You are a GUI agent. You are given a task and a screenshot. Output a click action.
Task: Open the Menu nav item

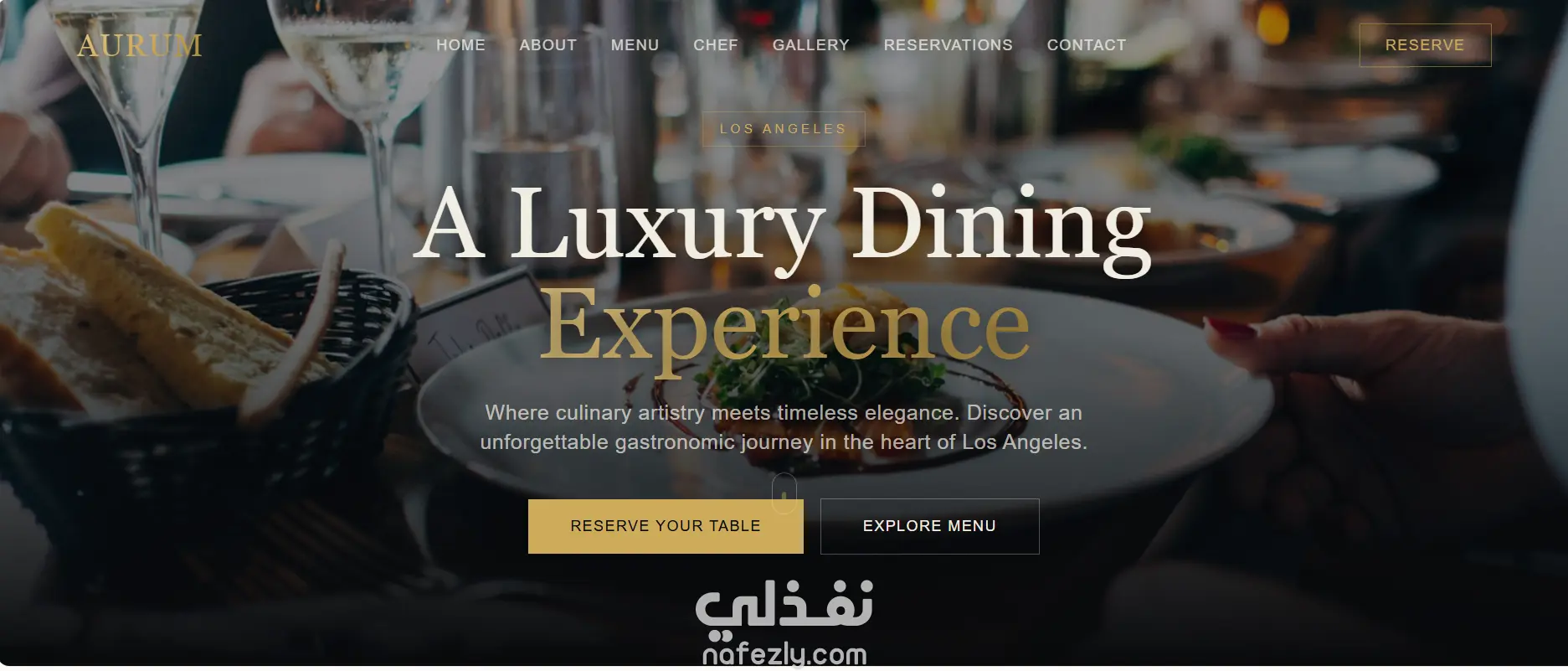pyautogui.click(x=635, y=45)
